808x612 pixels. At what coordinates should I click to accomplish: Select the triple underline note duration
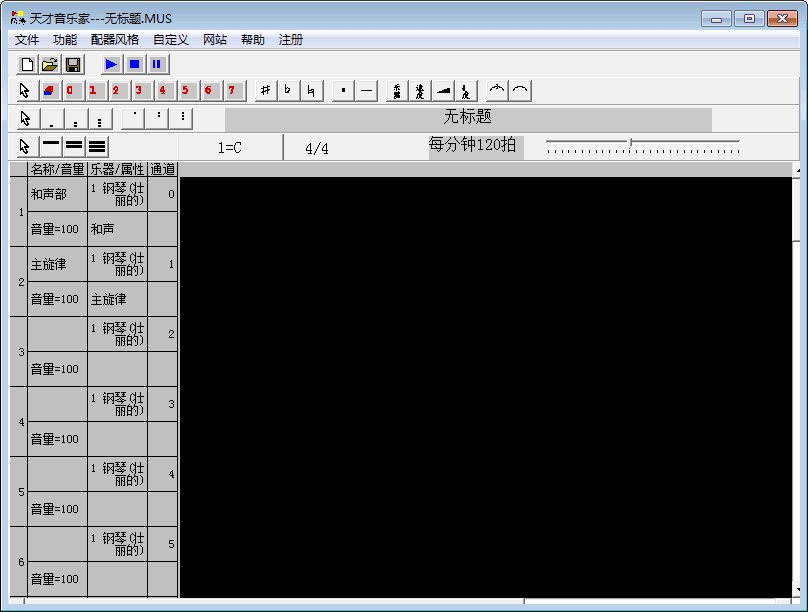point(97,147)
